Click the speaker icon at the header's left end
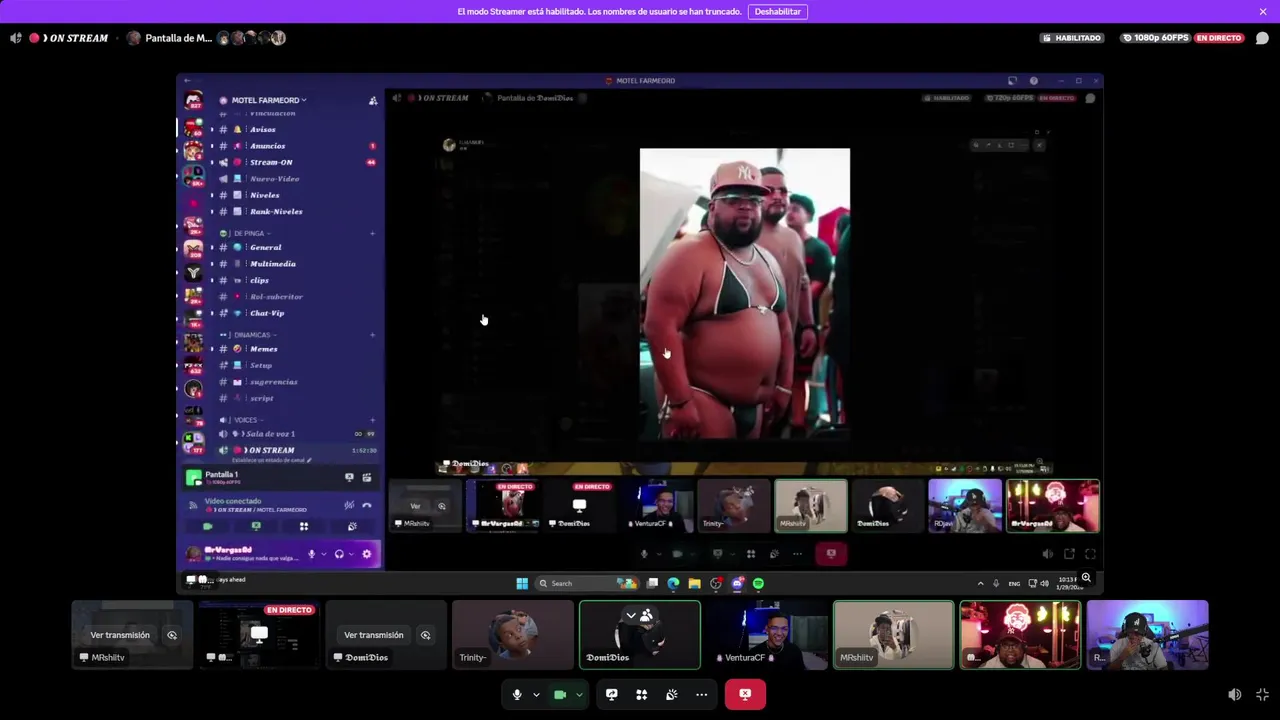Screen dimensions: 1280x720 click(15, 38)
